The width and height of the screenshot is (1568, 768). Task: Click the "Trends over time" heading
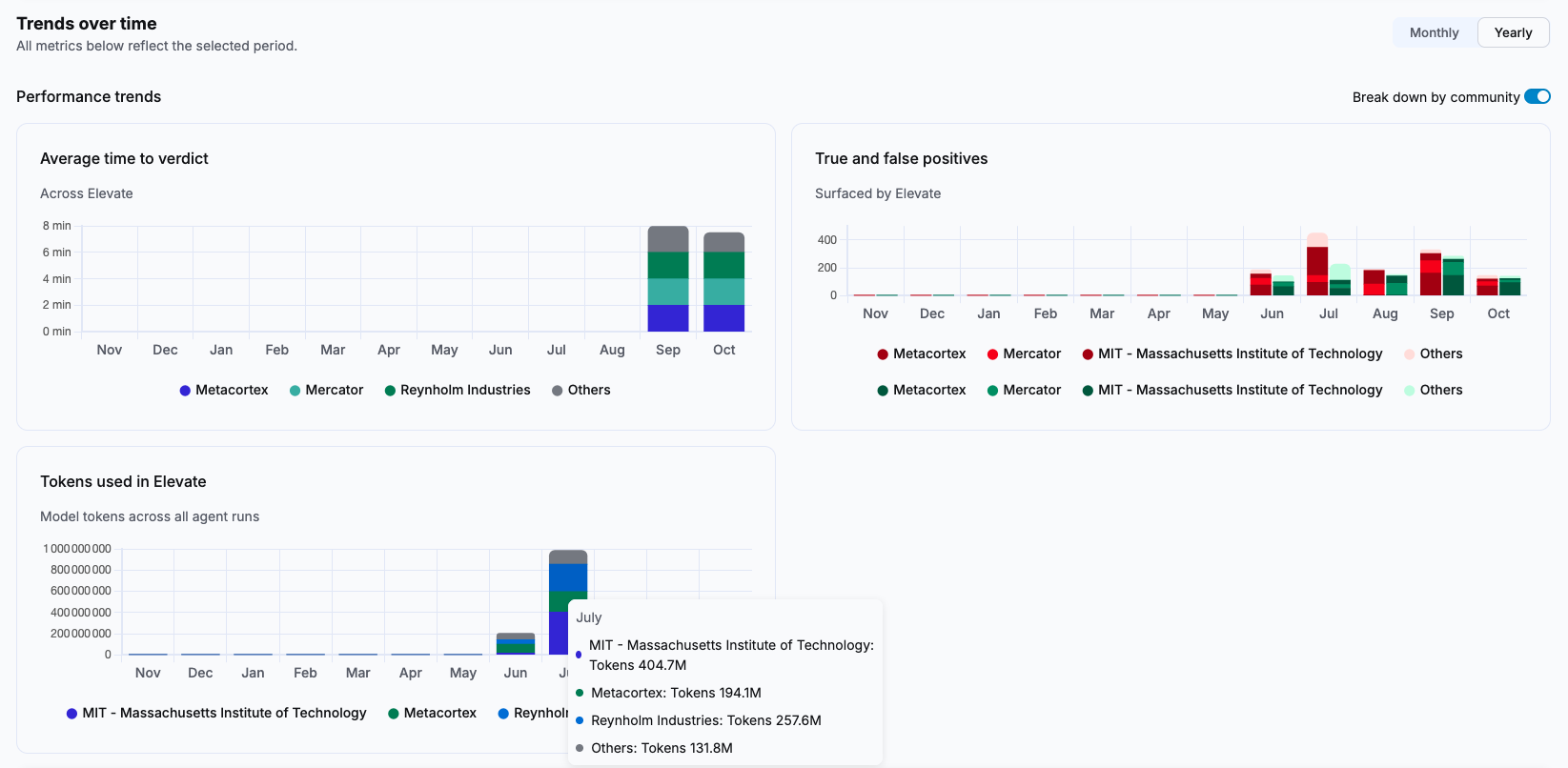tap(87, 24)
